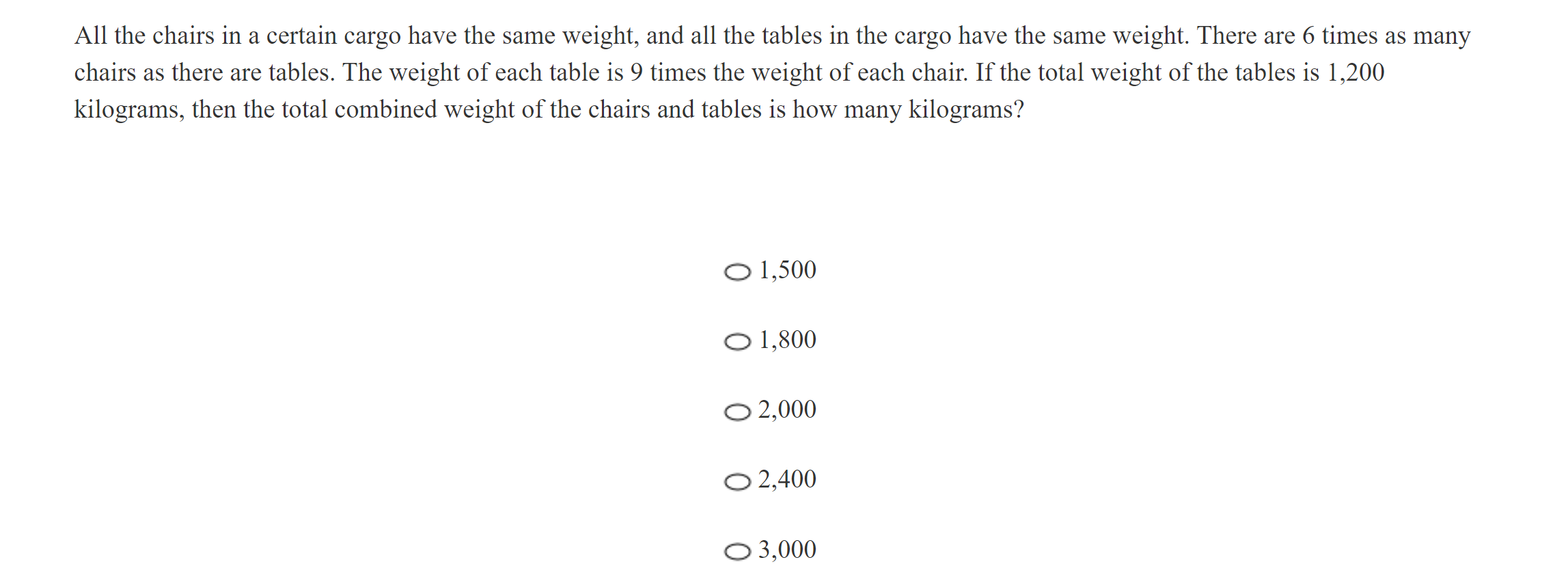This screenshot has height=588, width=1568.
Task: Click the question paragraph about cargo weights
Action: [752, 72]
